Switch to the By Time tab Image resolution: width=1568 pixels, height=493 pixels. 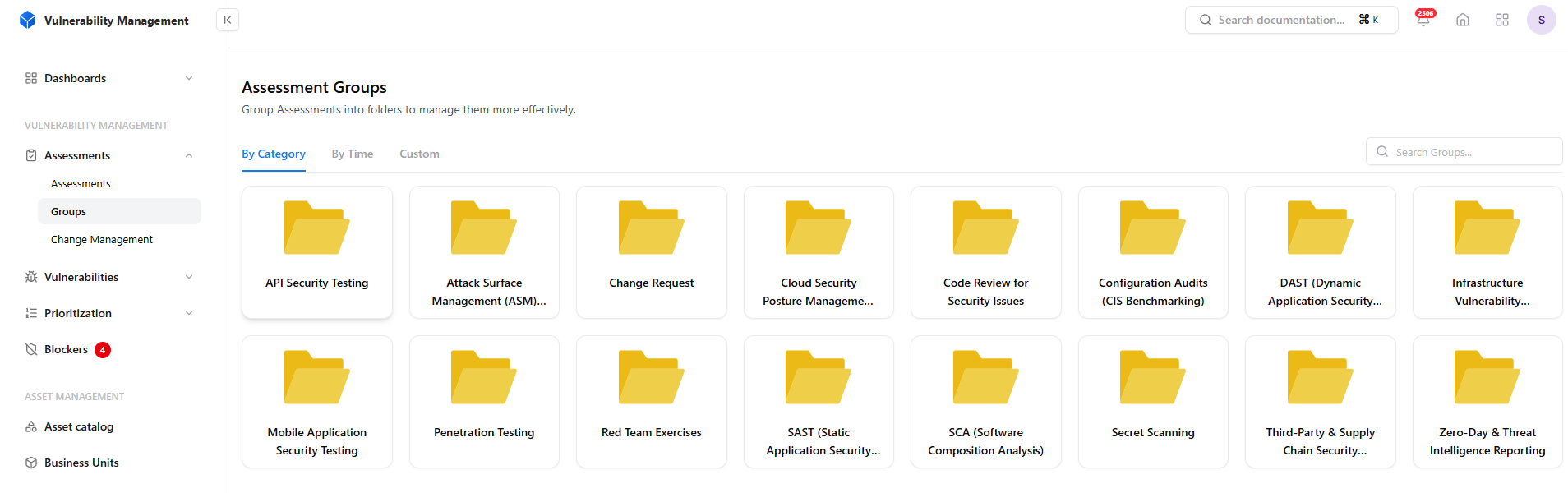coord(353,154)
